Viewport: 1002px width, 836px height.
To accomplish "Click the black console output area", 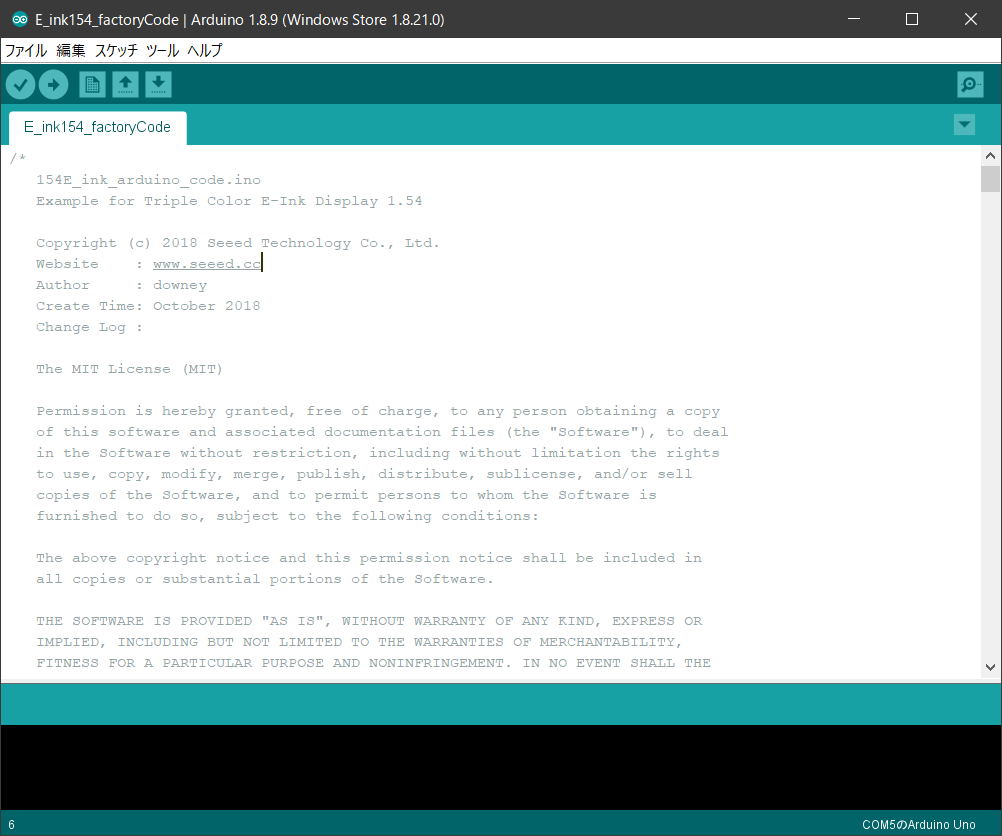I will [501, 767].
